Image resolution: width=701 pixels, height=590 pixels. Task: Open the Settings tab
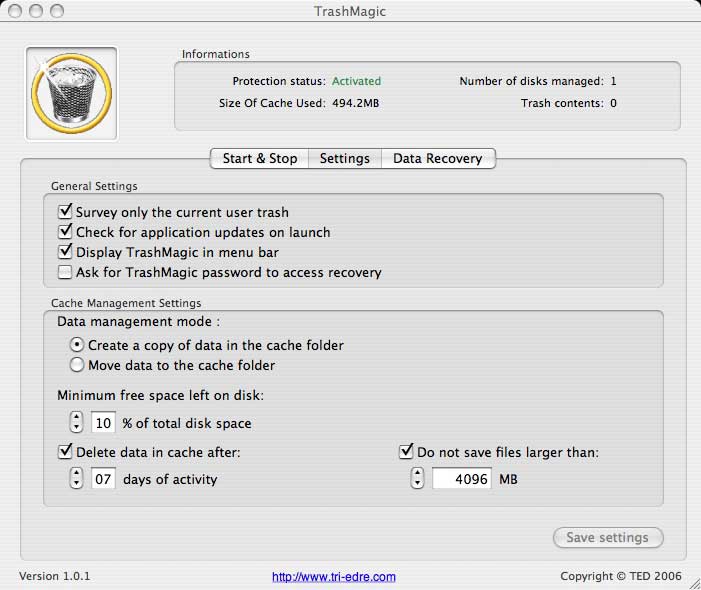345,159
